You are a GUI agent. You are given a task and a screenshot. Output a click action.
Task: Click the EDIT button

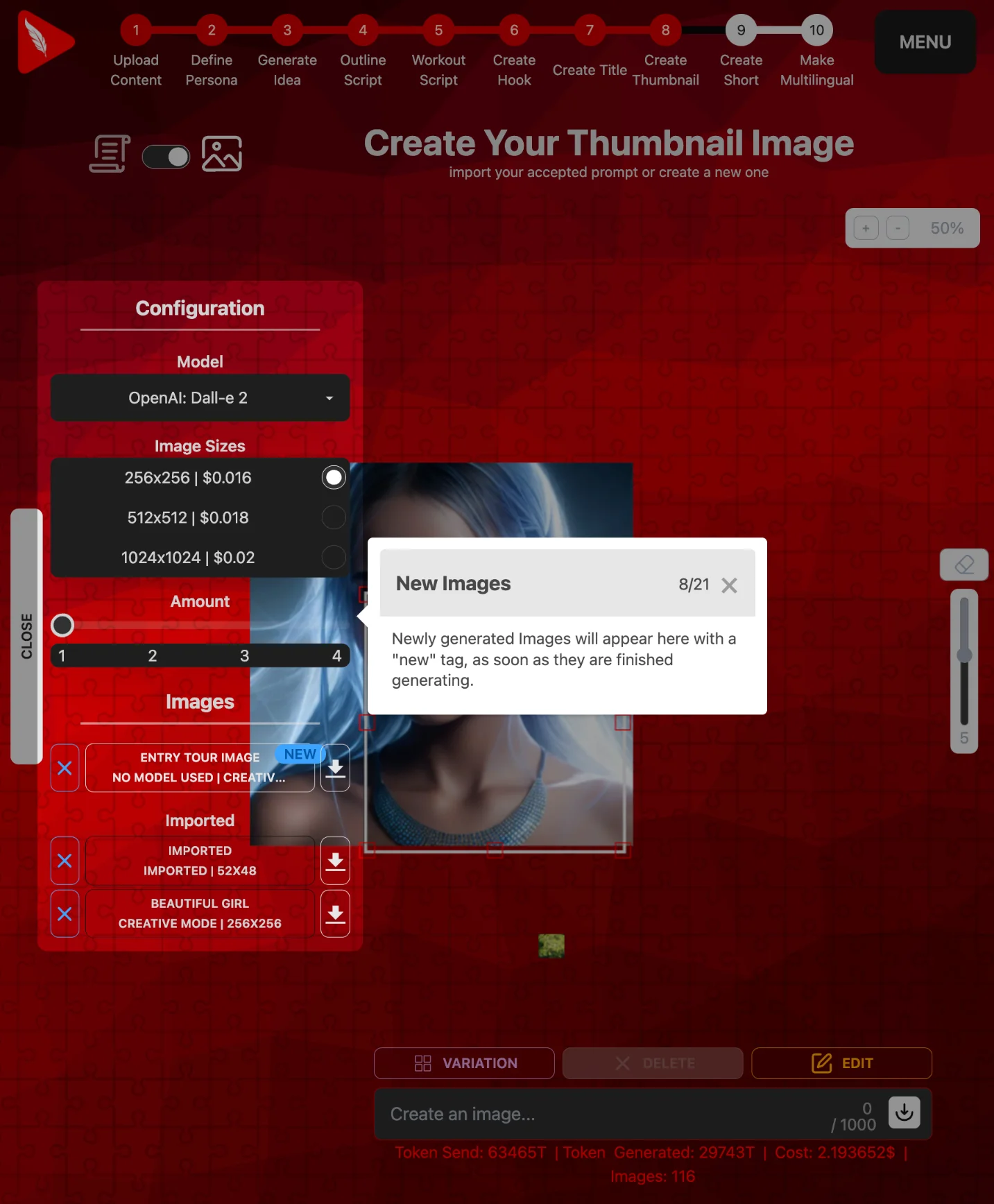tap(841, 1063)
